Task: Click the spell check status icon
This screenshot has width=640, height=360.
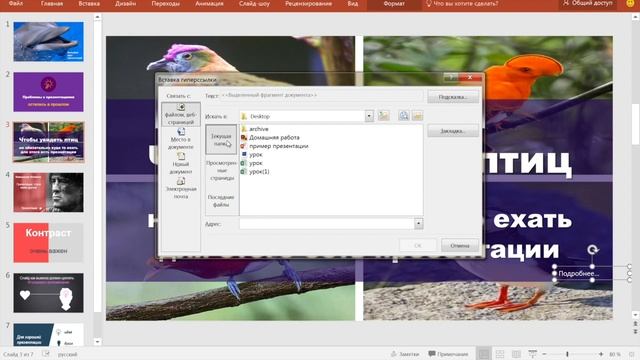Action: click(46, 354)
